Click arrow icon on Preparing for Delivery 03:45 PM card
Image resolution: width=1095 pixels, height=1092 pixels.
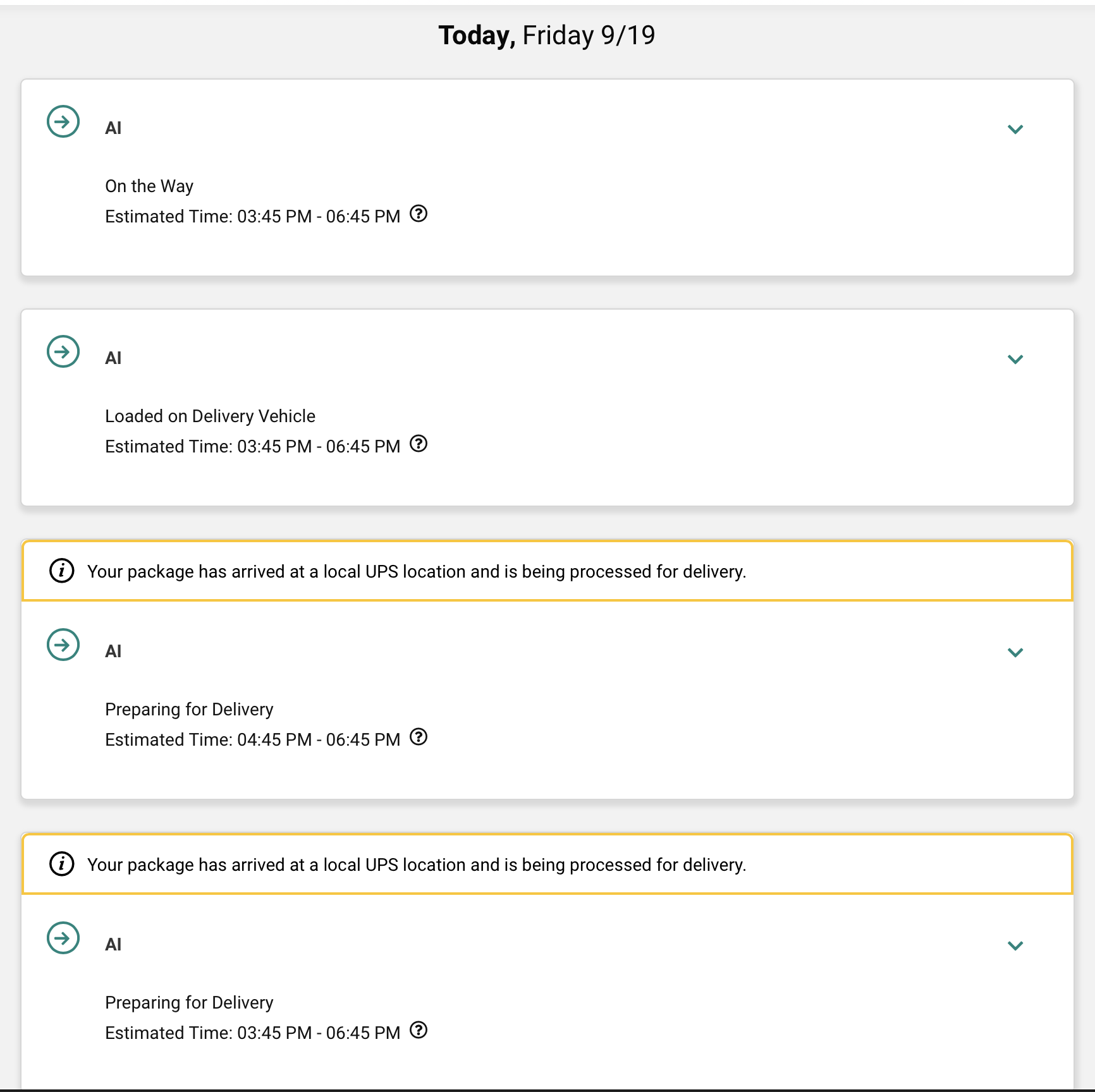[63, 938]
